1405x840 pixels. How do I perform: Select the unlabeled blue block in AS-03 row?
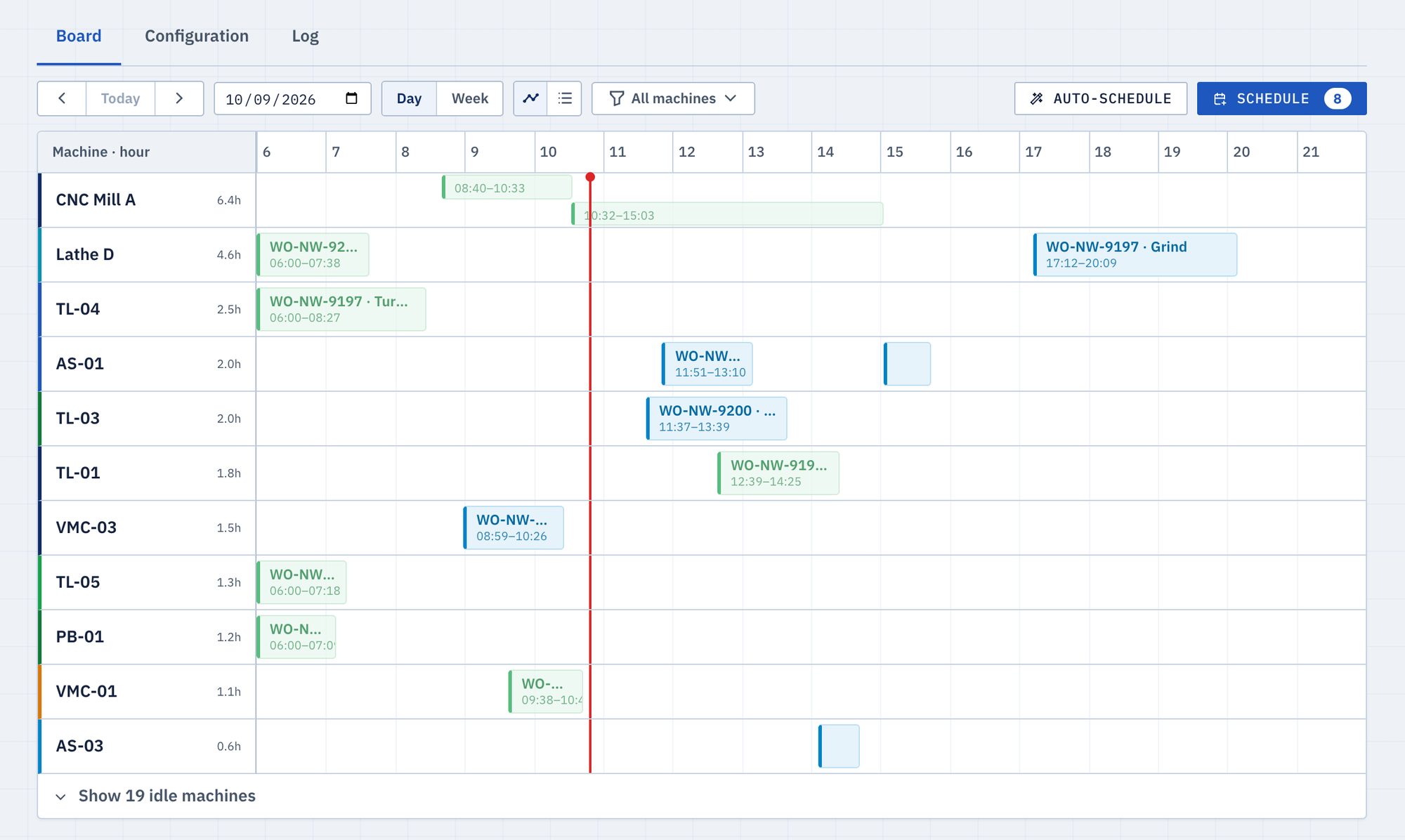[x=839, y=746]
